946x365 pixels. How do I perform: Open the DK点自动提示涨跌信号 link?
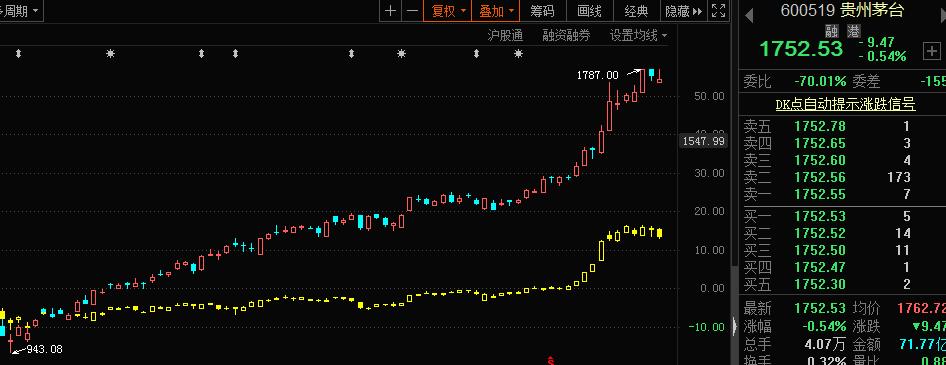[845, 104]
